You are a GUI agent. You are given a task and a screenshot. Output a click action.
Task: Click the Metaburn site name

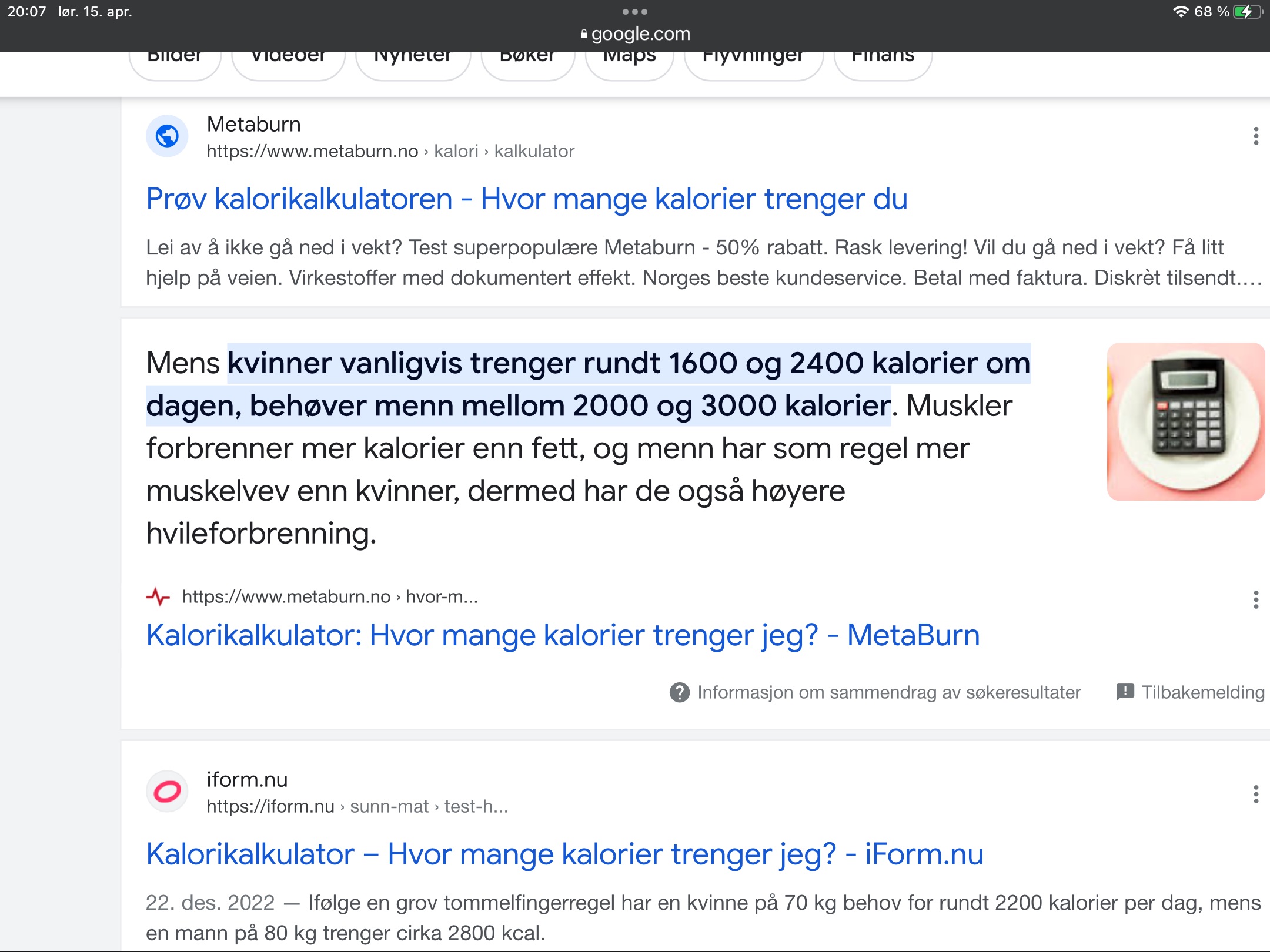(254, 124)
